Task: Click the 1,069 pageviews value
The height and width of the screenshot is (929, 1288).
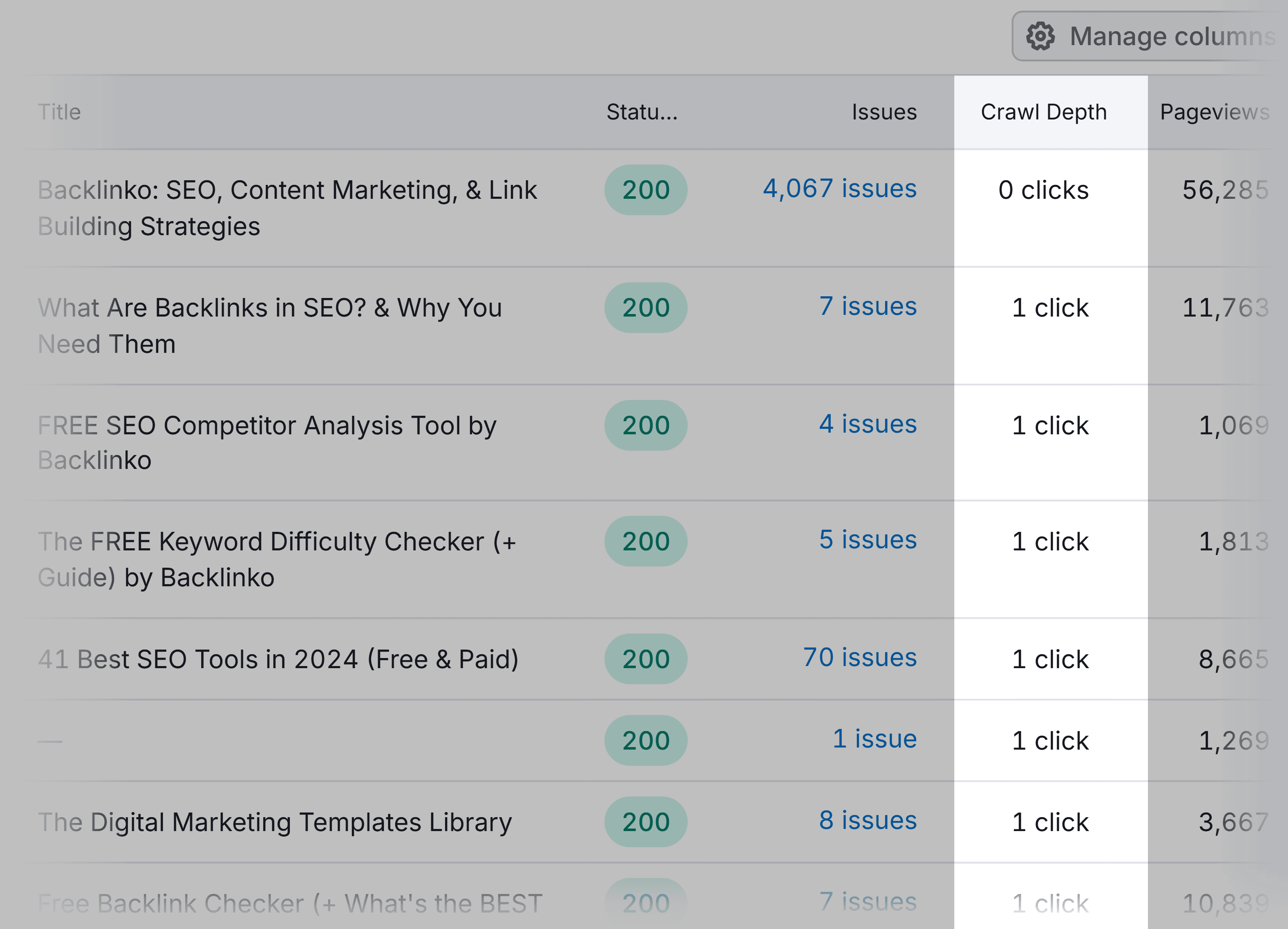Action: click(1234, 425)
